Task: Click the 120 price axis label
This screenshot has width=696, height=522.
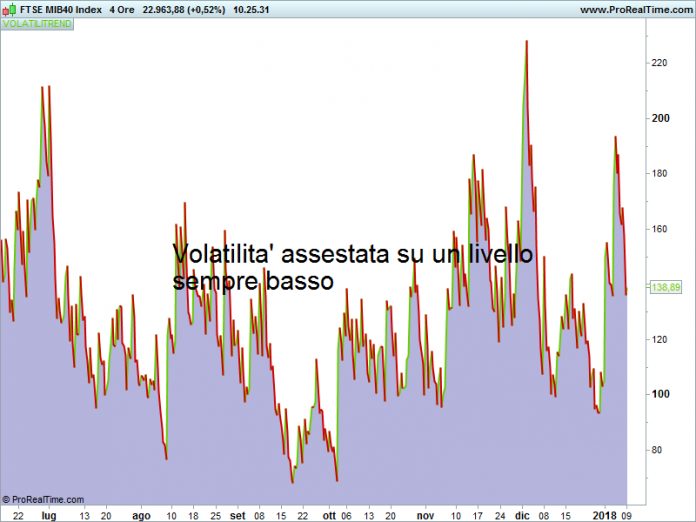Action: (x=659, y=340)
